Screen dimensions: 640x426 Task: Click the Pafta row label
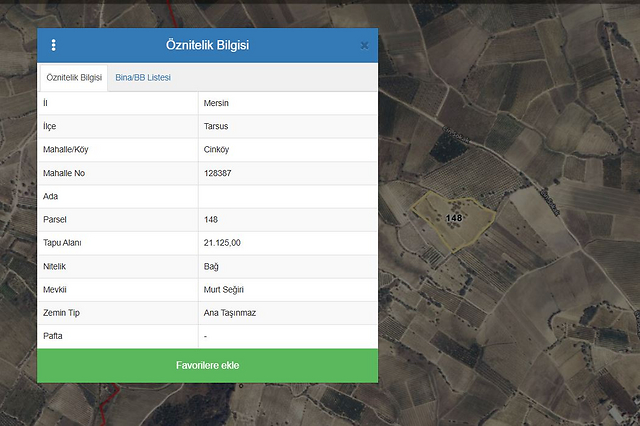click(x=55, y=336)
